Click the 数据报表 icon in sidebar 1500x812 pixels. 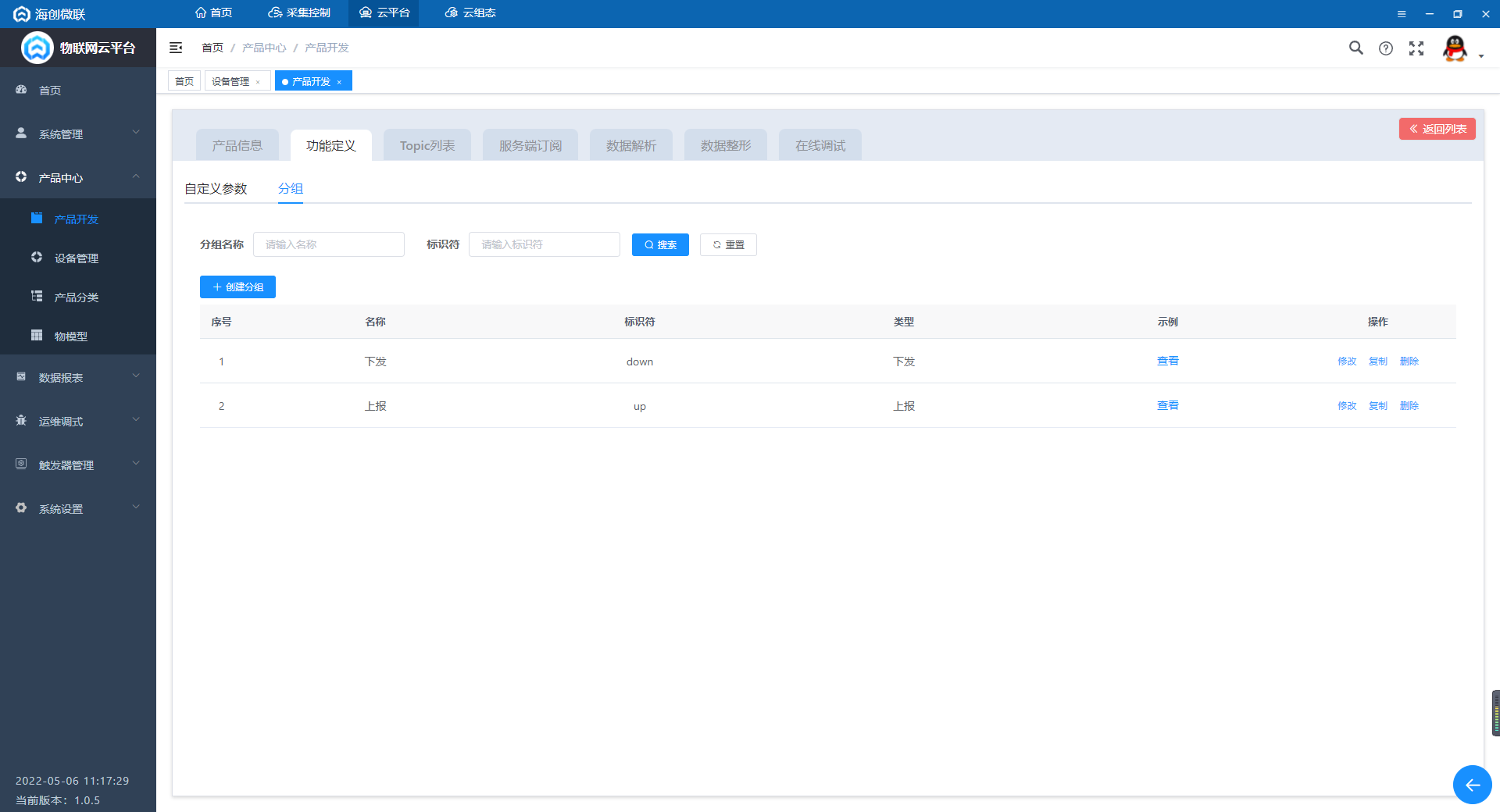tap(21, 377)
